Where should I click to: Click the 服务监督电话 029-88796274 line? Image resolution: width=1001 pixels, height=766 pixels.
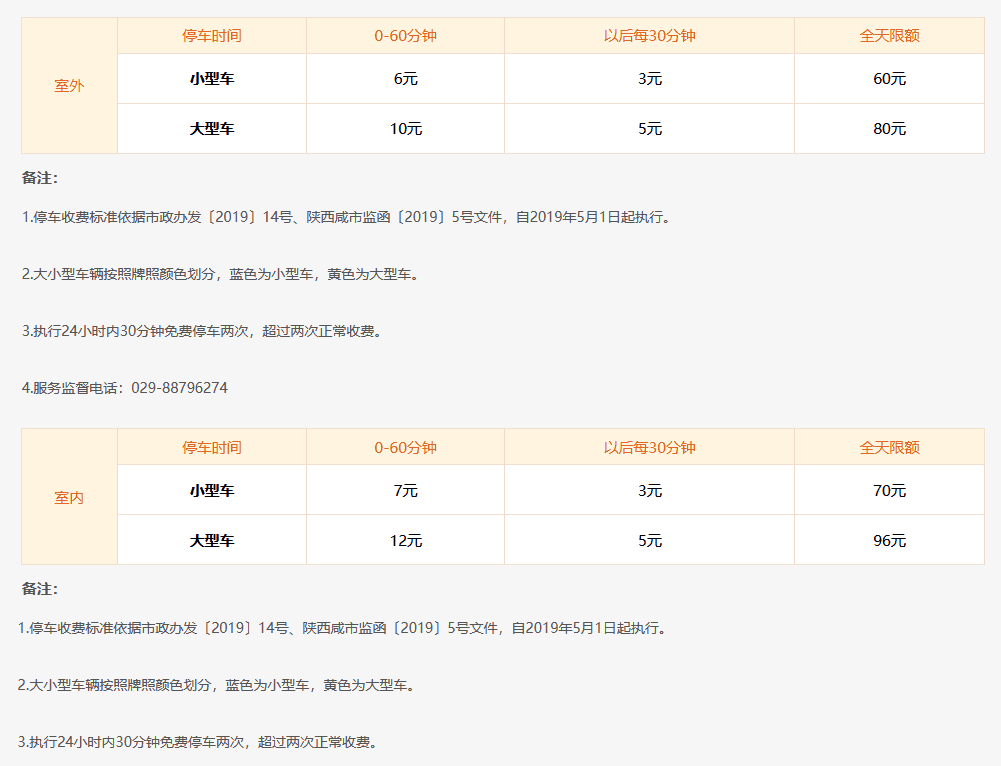pyautogui.click(x=124, y=388)
